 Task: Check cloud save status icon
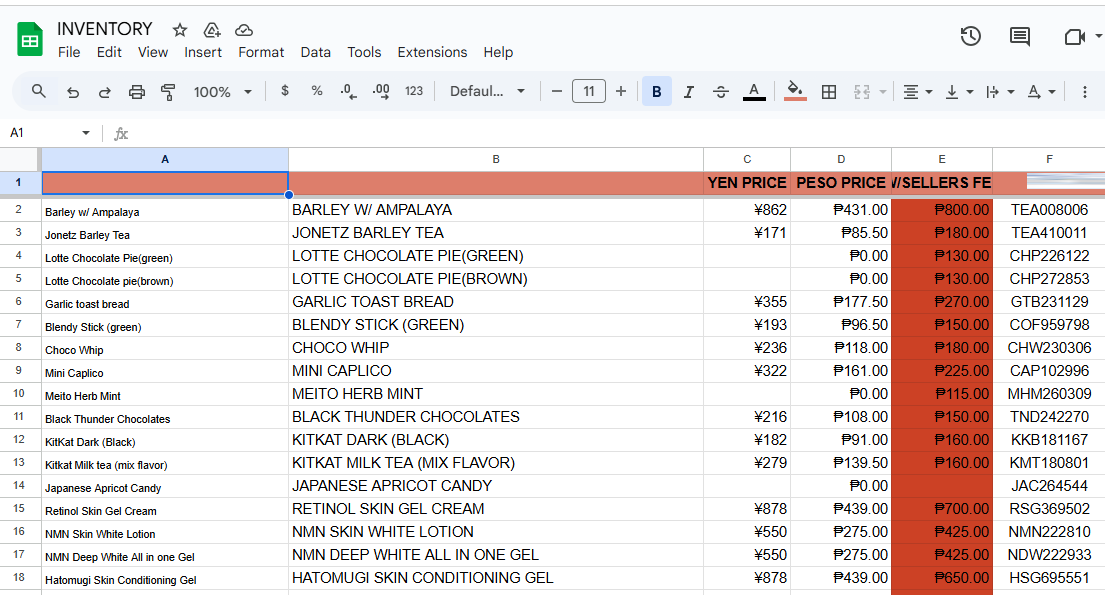244,30
